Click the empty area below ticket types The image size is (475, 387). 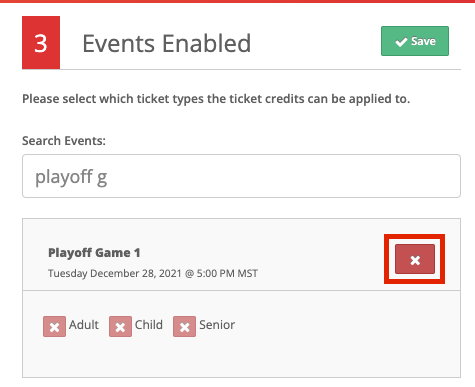coord(241,358)
